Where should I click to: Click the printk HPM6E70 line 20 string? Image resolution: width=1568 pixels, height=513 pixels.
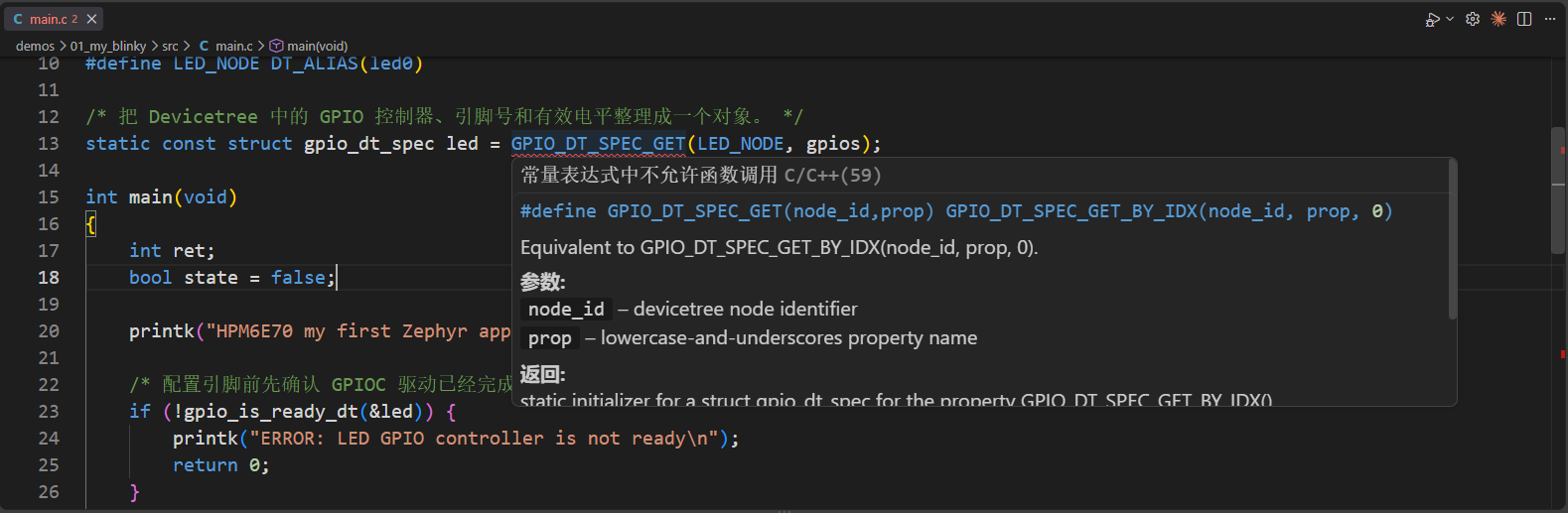coord(357,331)
